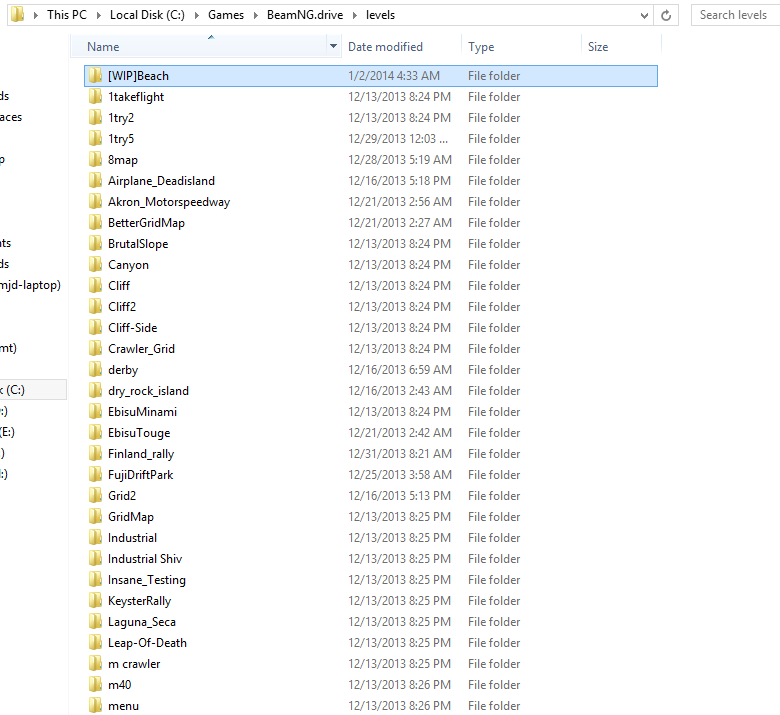The image size is (780, 715).
Task: Click the date 12/29/2013 12:03
Action: pos(398,139)
